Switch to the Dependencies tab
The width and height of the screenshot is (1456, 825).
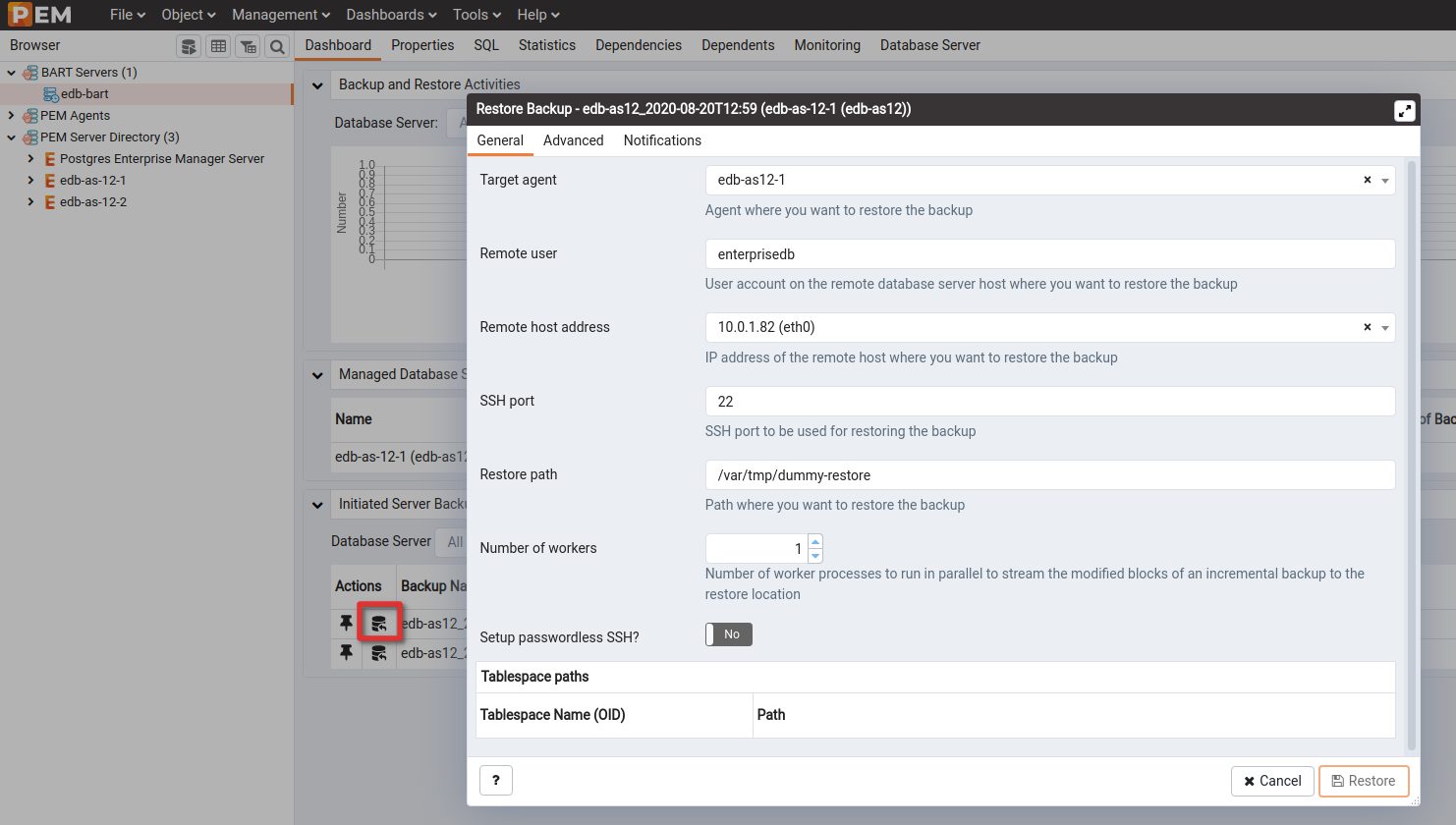[x=639, y=45]
